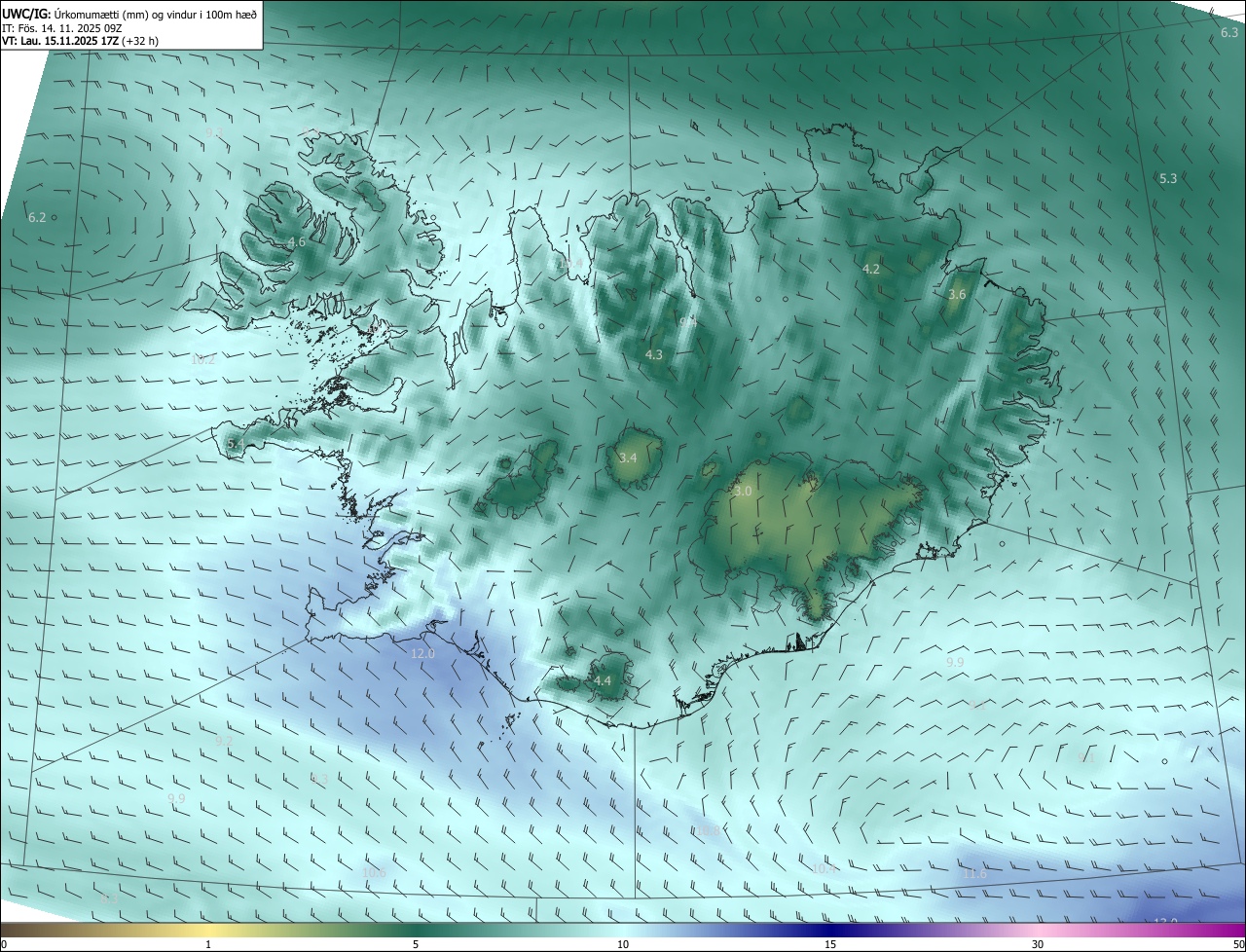Click the initial time line 'IT: Fös. 14. 11. 2025 09Z'
Image resolution: width=1246 pixels, height=952 pixels.
(x=64, y=27)
